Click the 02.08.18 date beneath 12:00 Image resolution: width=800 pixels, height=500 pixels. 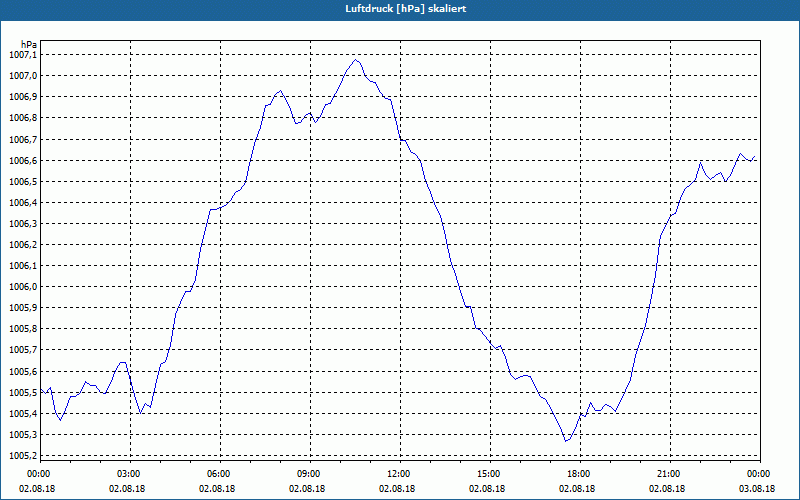click(397, 489)
